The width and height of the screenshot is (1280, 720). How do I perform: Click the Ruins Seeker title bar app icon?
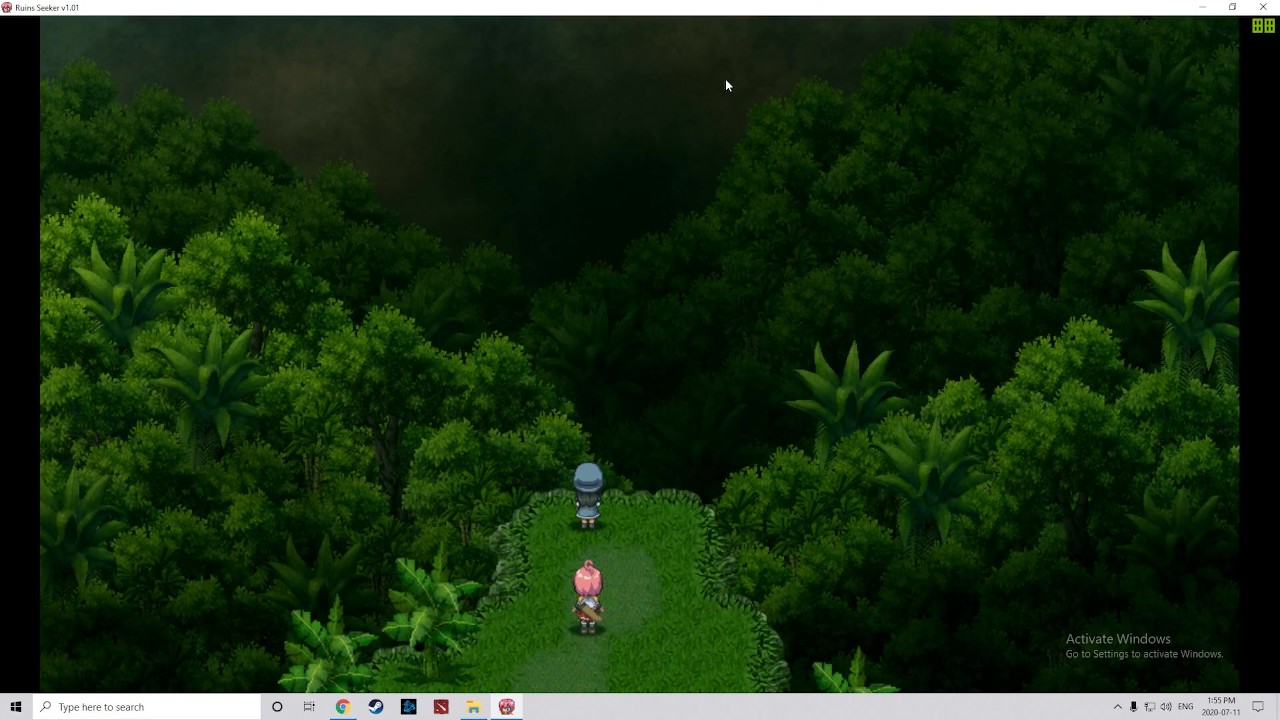click(x=7, y=7)
